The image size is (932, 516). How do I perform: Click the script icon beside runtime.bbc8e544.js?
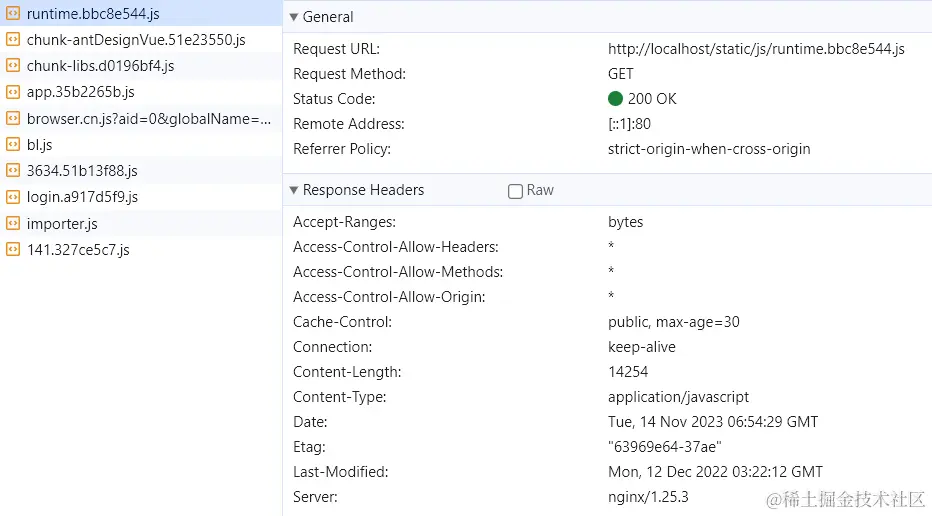[x=12, y=13]
